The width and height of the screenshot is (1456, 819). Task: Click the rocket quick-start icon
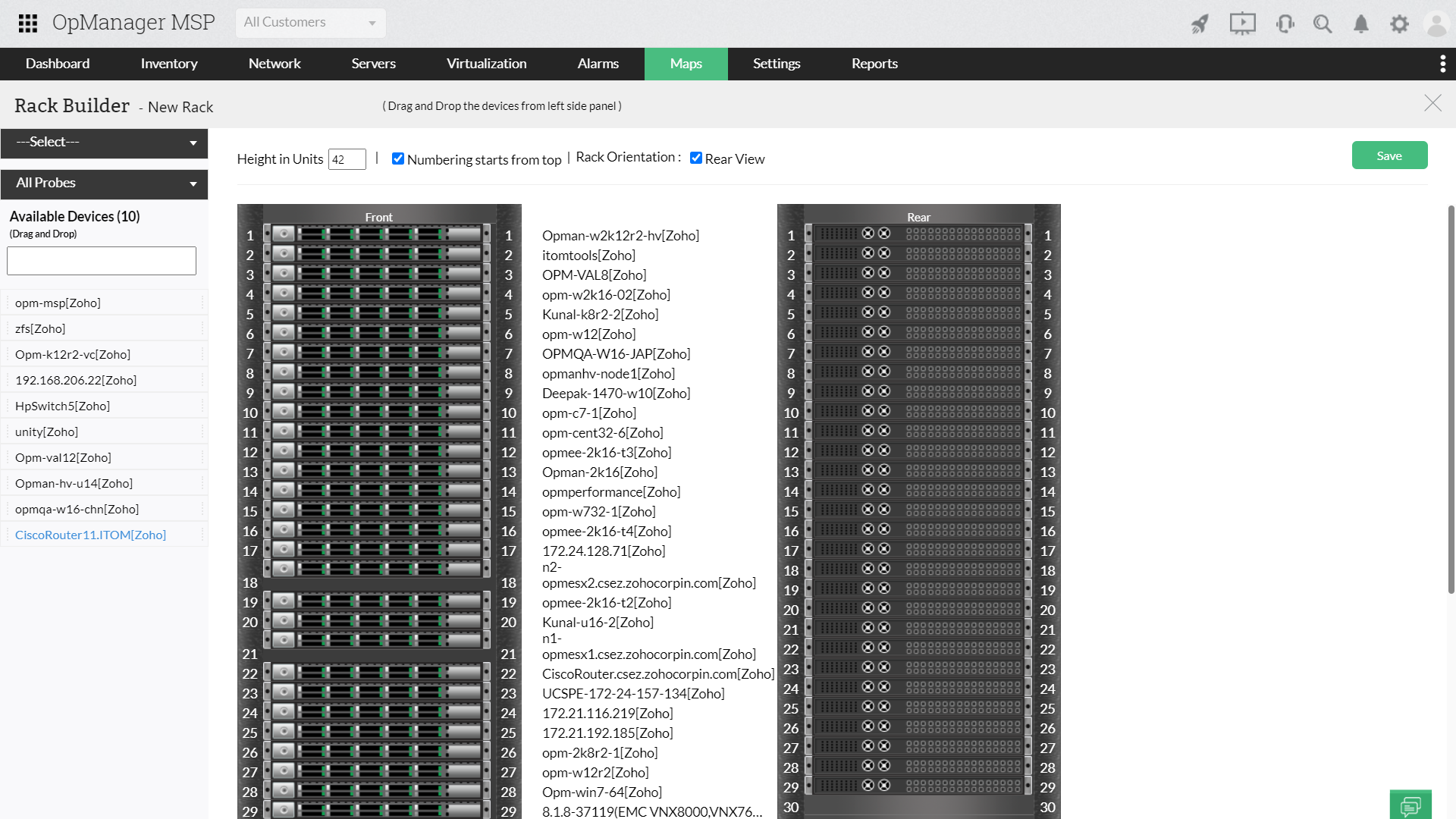coord(1200,24)
